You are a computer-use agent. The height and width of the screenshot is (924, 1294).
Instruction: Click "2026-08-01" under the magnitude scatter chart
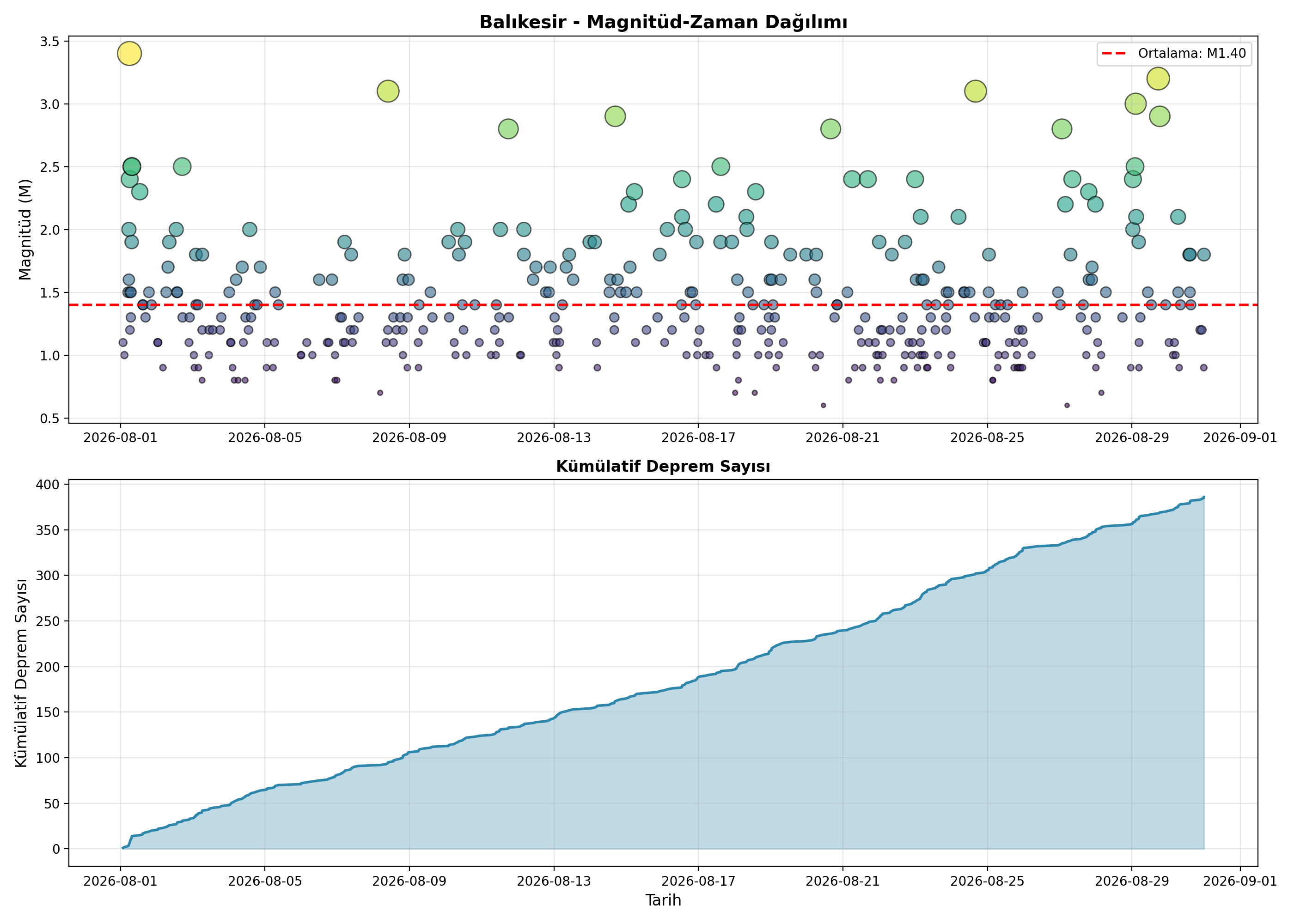click(x=120, y=438)
